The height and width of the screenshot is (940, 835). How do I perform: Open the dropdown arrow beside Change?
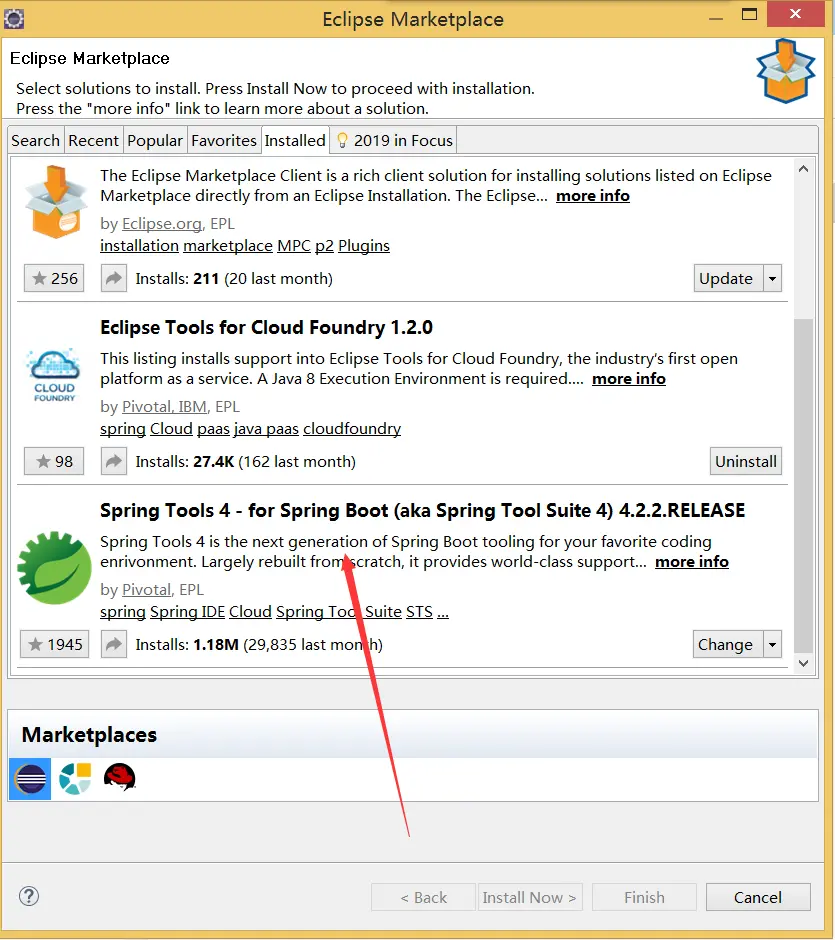[773, 644]
